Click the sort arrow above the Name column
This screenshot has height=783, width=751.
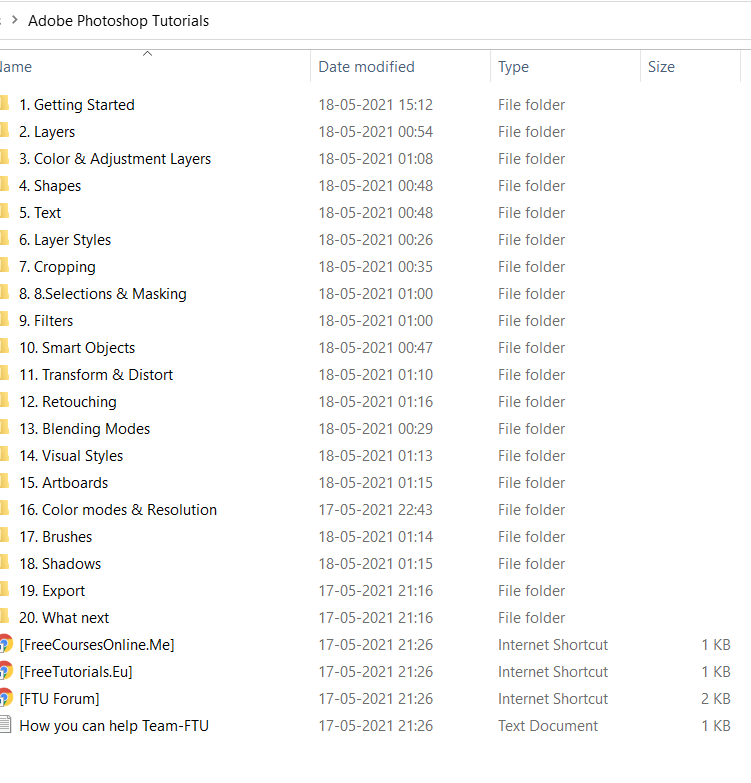point(147,53)
